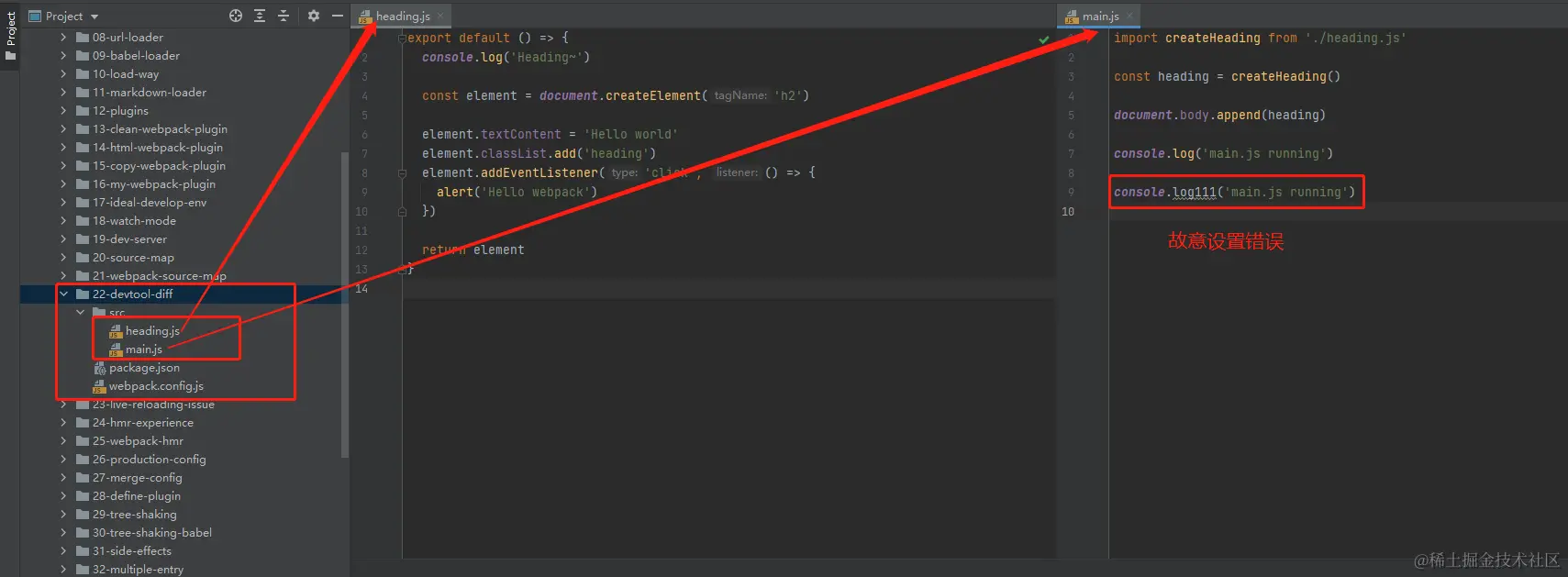Select the 20-source-map folder

[133, 258]
